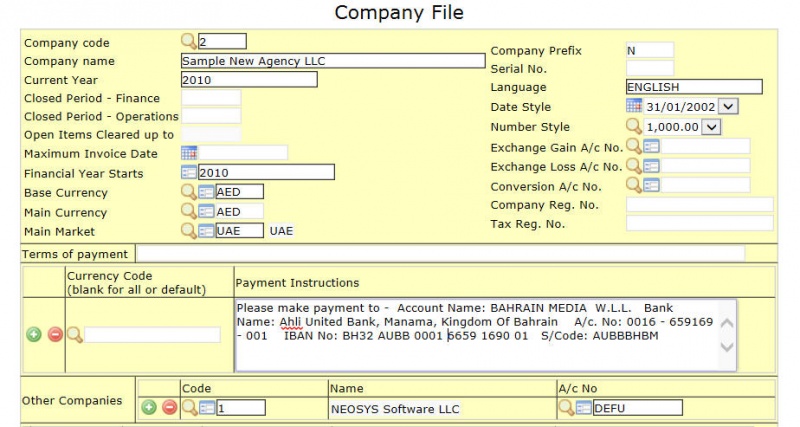Open the Other Companies Code list icon
The height and width of the screenshot is (427, 800).
207,408
